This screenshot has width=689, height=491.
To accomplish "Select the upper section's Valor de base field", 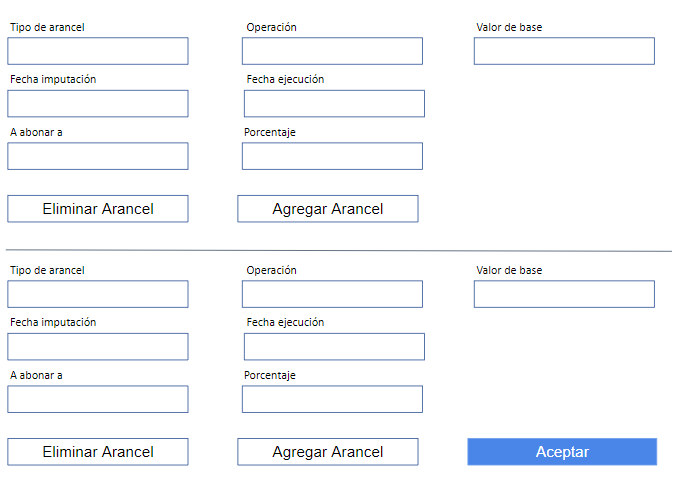I will (x=564, y=51).
